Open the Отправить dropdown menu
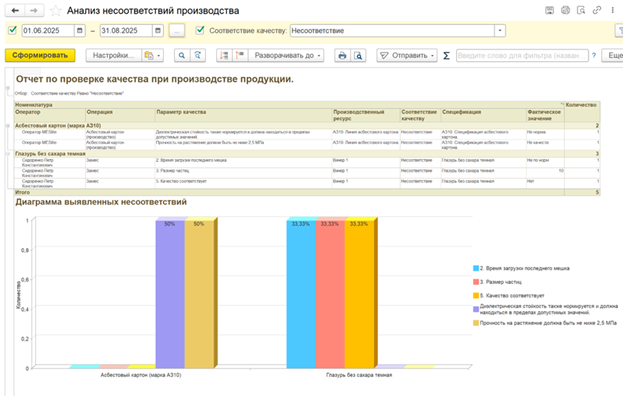The height and width of the screenshot is (396, 623). click(406, 56)
